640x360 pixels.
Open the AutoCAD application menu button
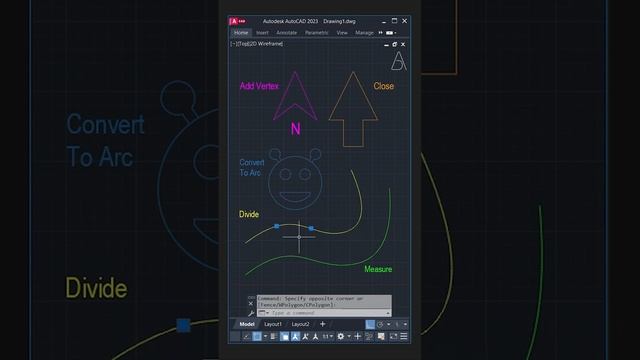click(x=237, y=21)
